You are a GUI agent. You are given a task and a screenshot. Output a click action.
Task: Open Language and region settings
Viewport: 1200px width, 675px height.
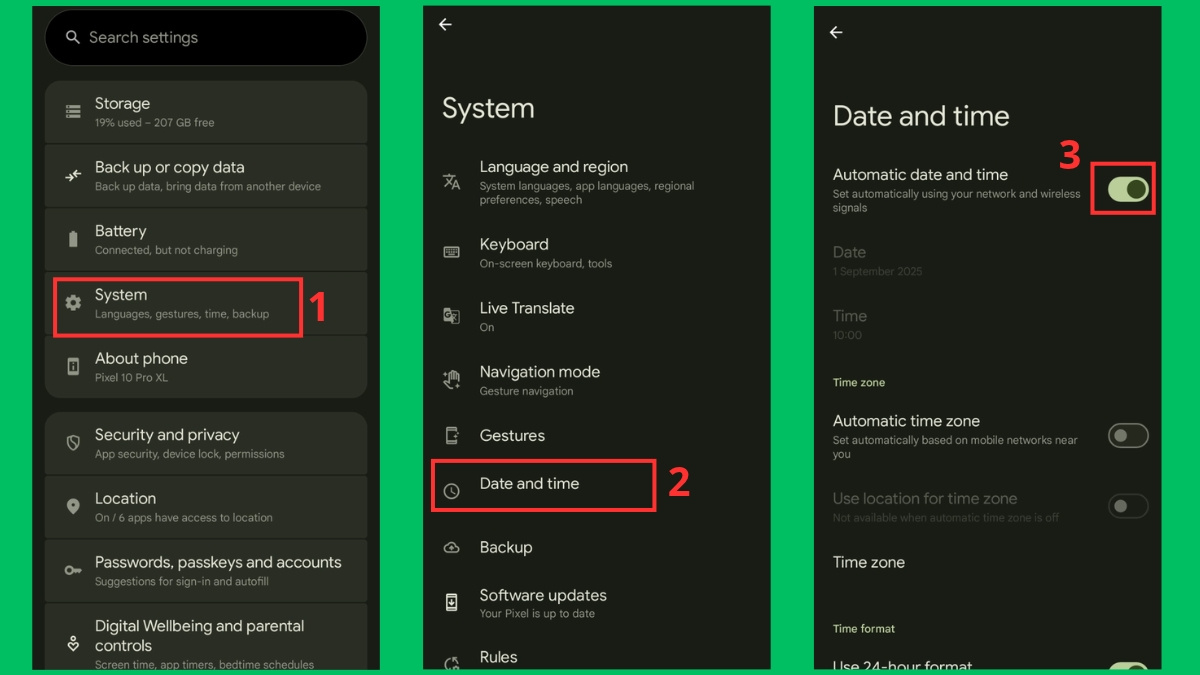click(x=597, y=182)
